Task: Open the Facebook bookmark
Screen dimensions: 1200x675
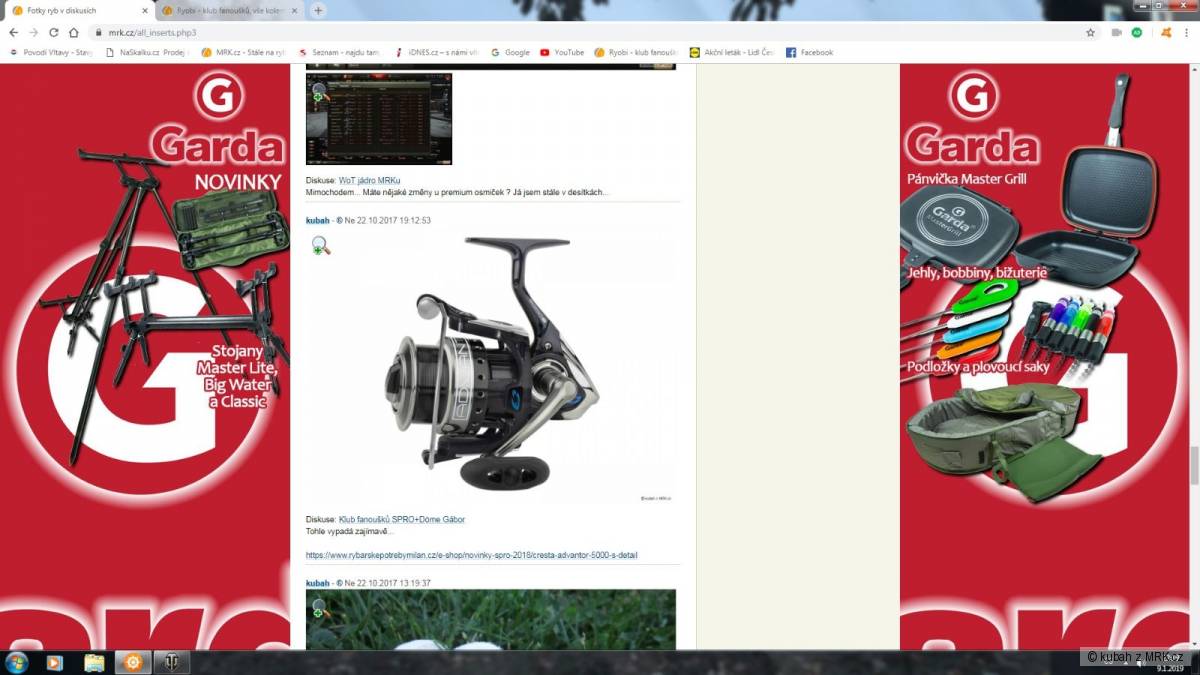Action: coord(809,52)
